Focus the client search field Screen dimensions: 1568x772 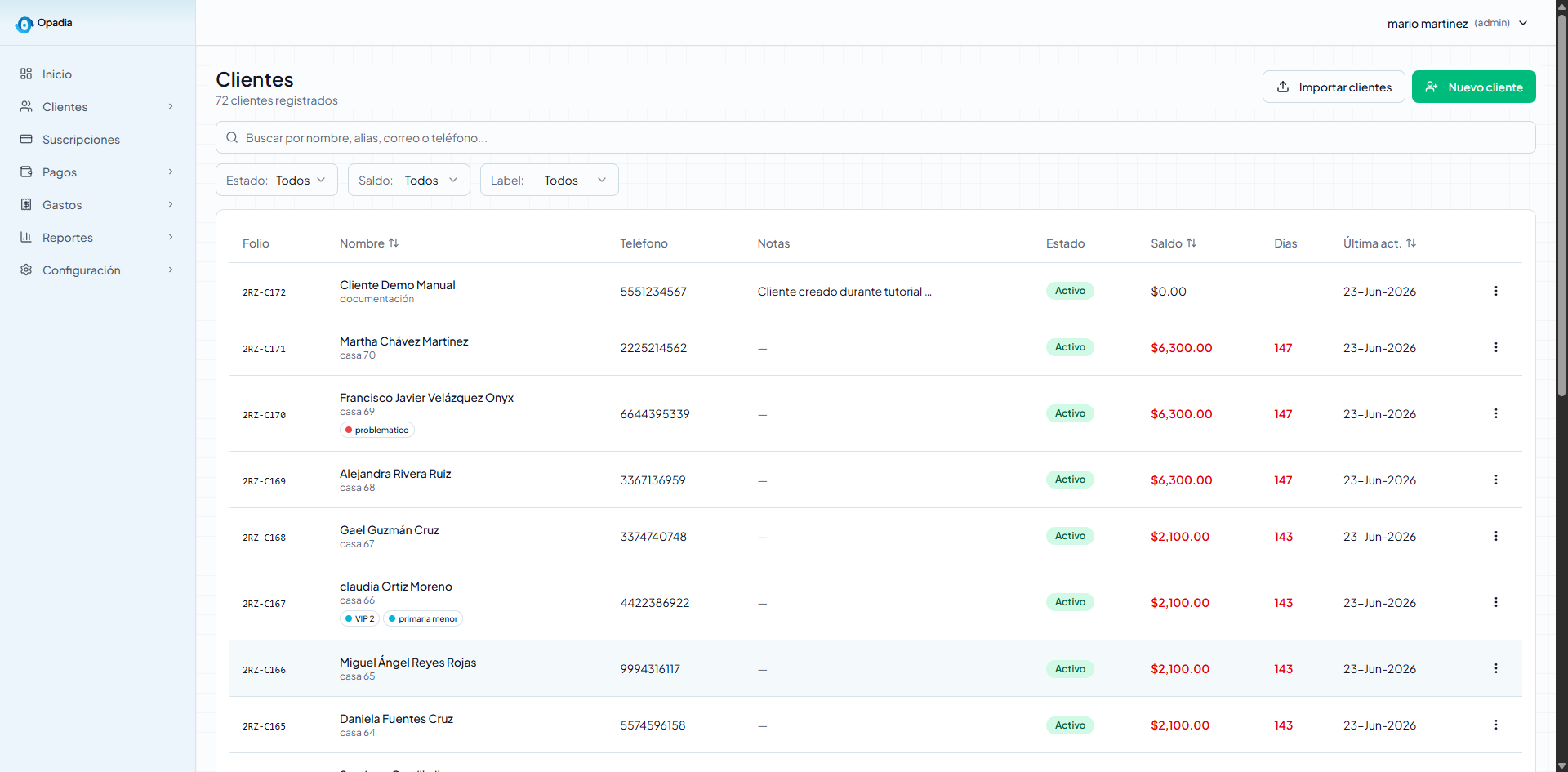[875, 137]
